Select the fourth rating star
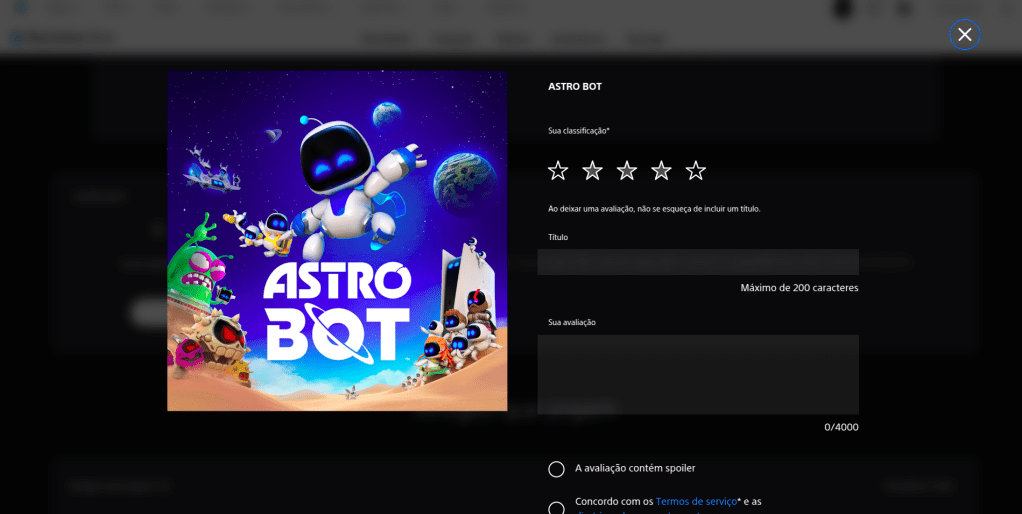The image size is (1022, 514). click(x=662, y=171)
